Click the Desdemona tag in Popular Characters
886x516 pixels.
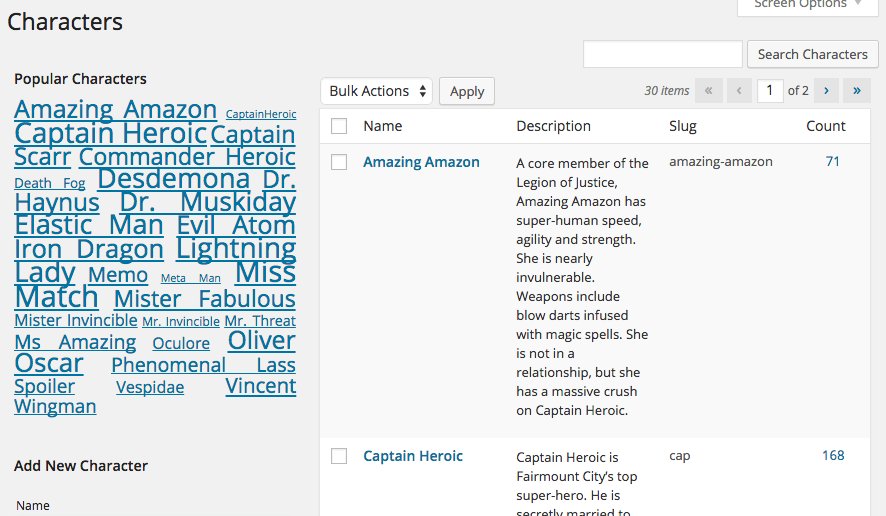point(173,179)
